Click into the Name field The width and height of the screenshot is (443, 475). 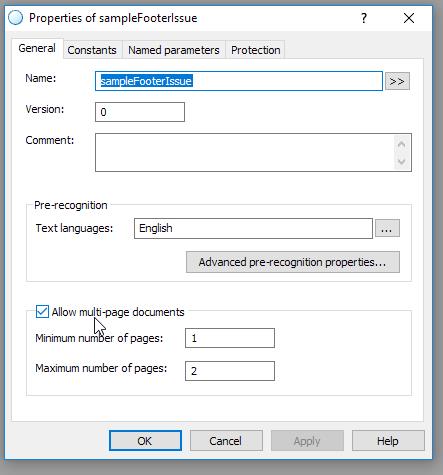tap(239, 81)
